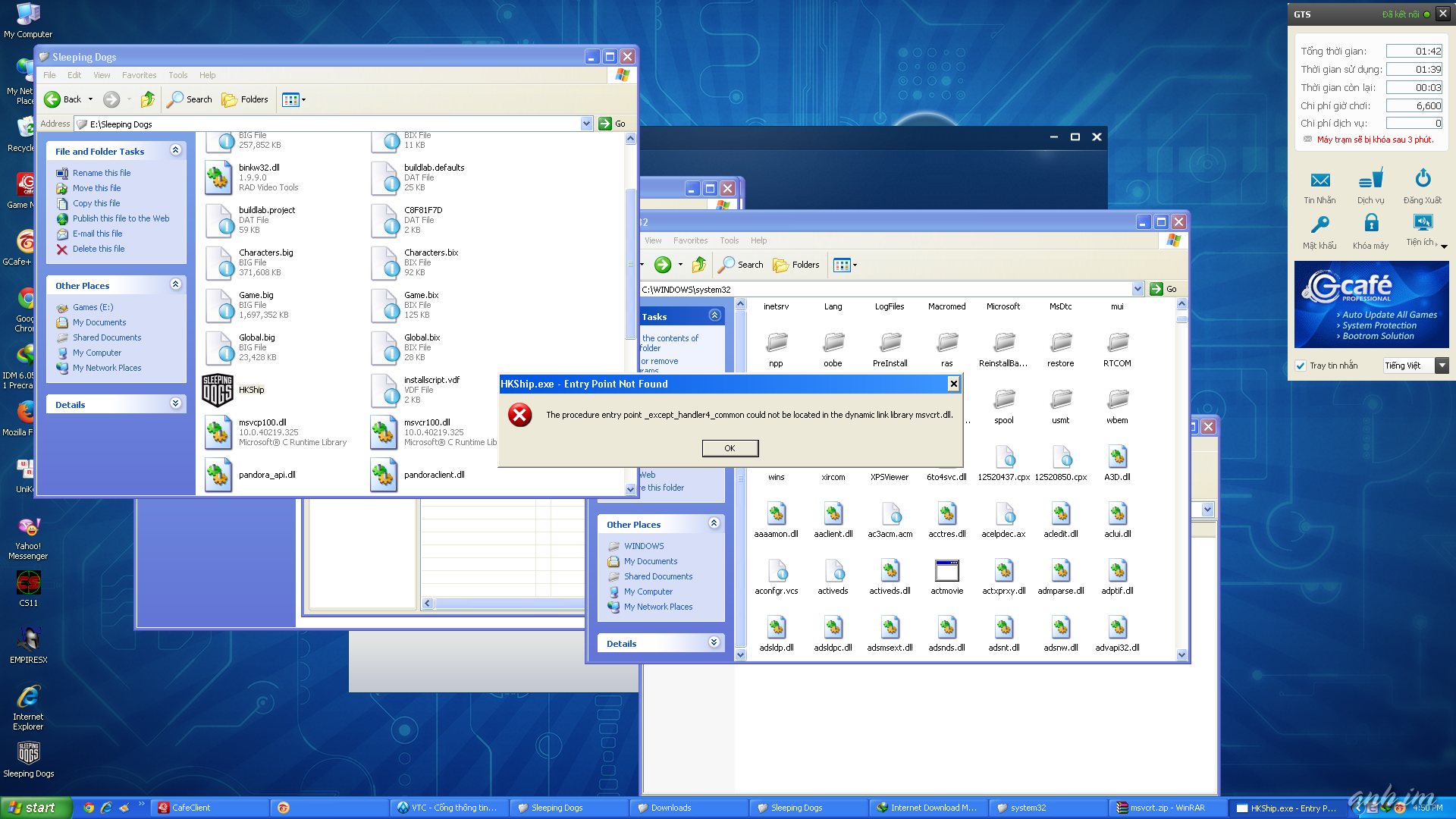Screen dimensions: 1456x819
Task: Open Views dropdown in Sleeping Dogs toolbar
Action: click(294, 99)
